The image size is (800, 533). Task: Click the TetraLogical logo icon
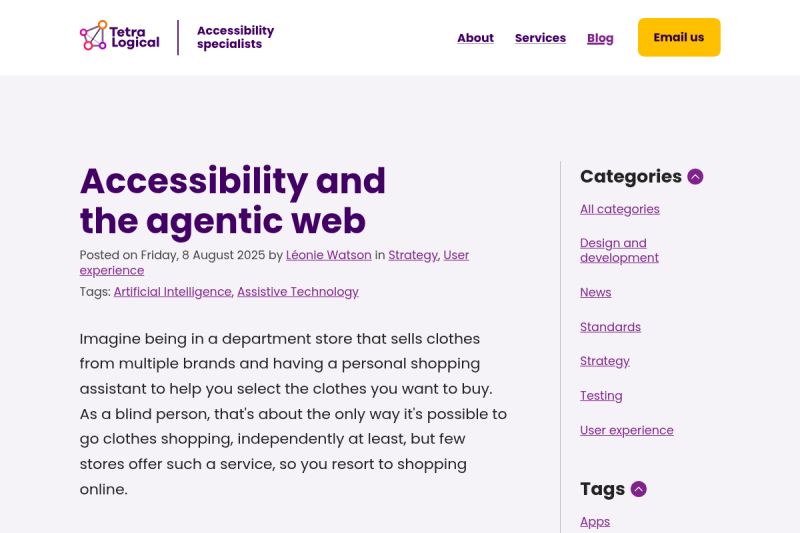(x=94, y=36)
